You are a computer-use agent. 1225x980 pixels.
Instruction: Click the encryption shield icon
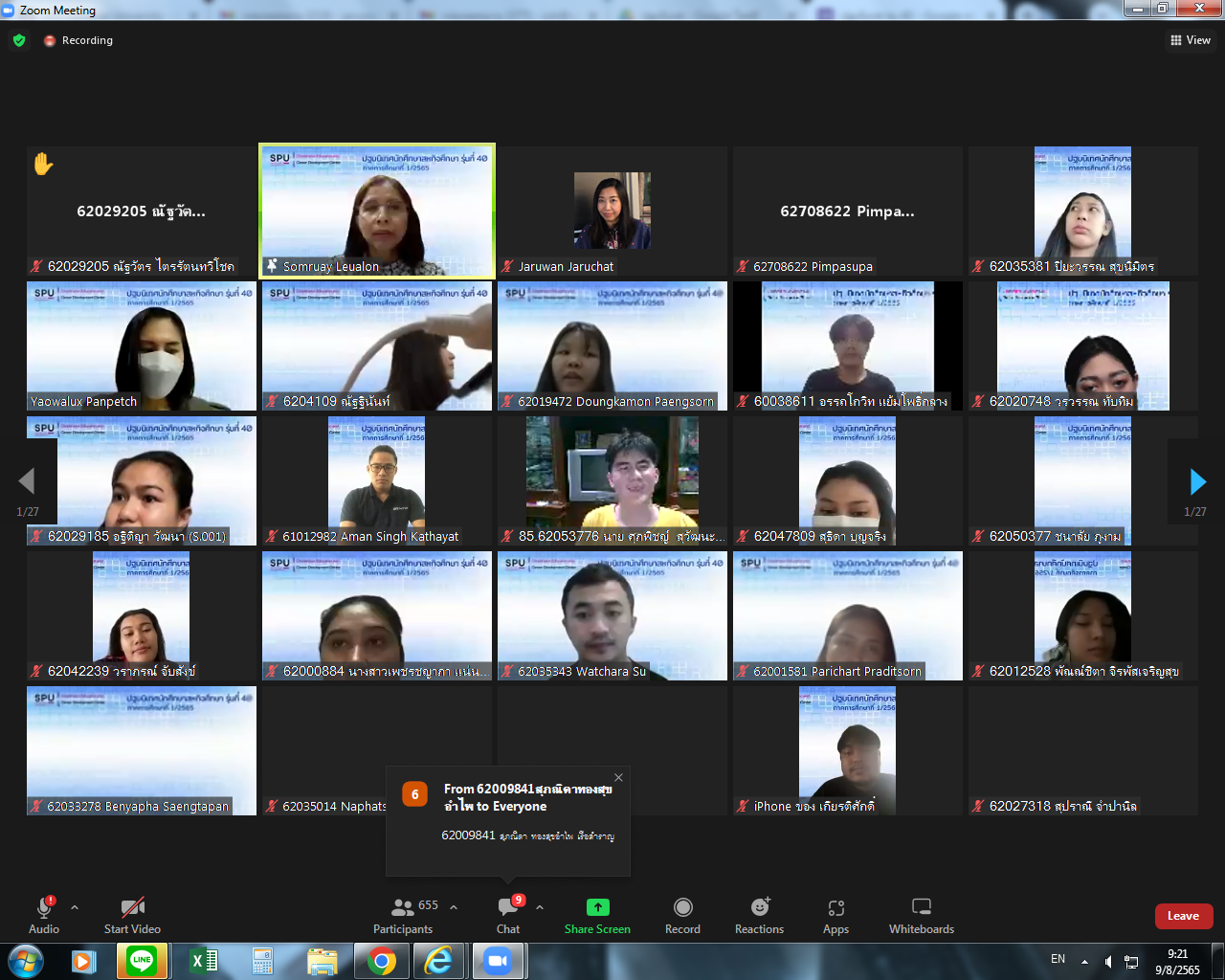(x=19, y=40)
